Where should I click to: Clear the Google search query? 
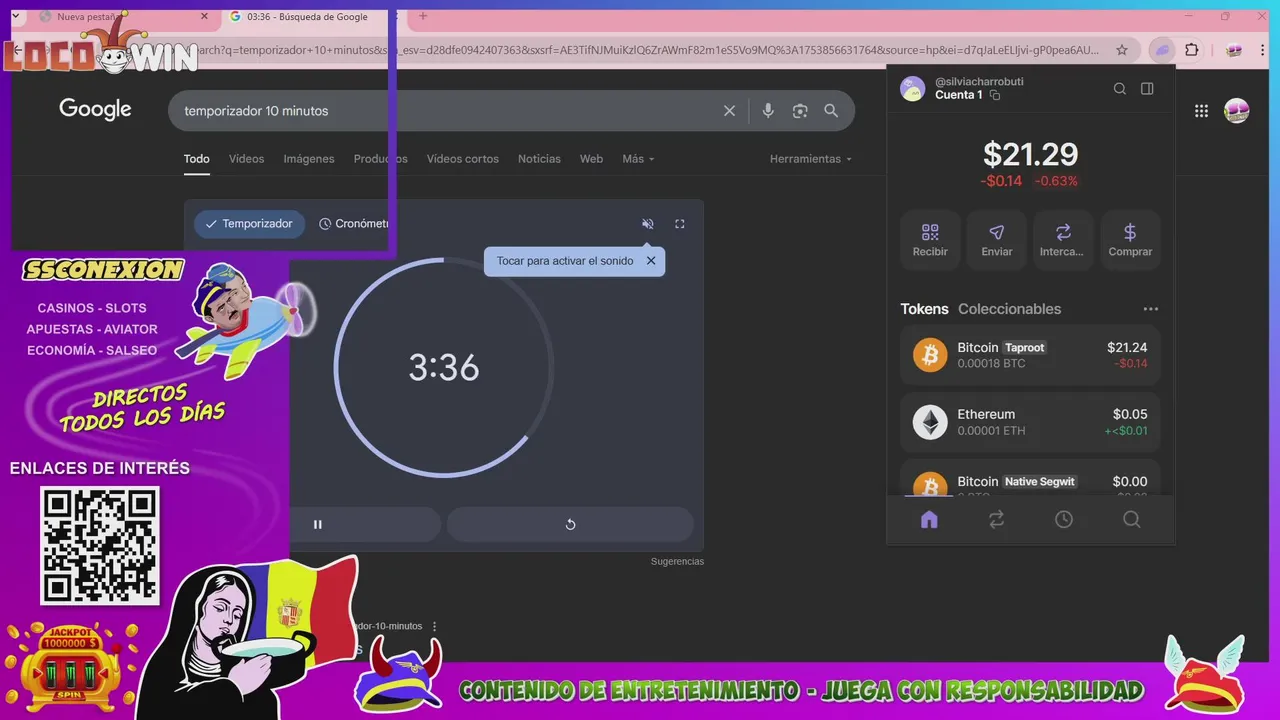[x=729, y=111]
